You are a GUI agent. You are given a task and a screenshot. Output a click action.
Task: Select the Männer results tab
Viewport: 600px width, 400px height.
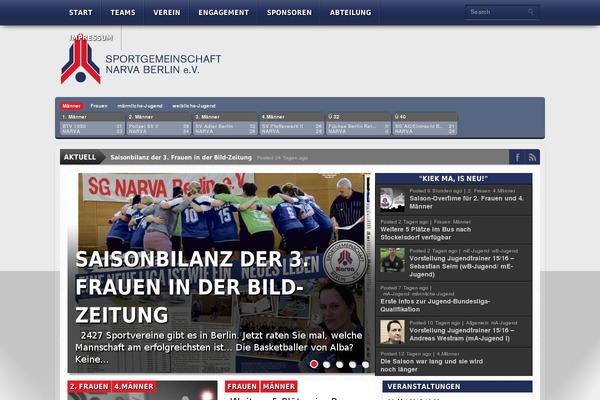(71, 106)
